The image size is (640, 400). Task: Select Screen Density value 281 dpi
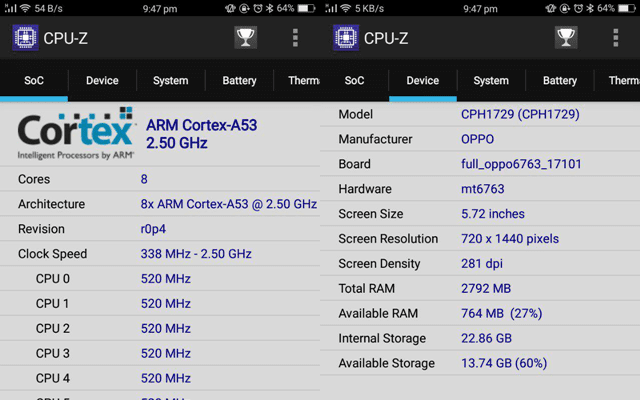482,264
